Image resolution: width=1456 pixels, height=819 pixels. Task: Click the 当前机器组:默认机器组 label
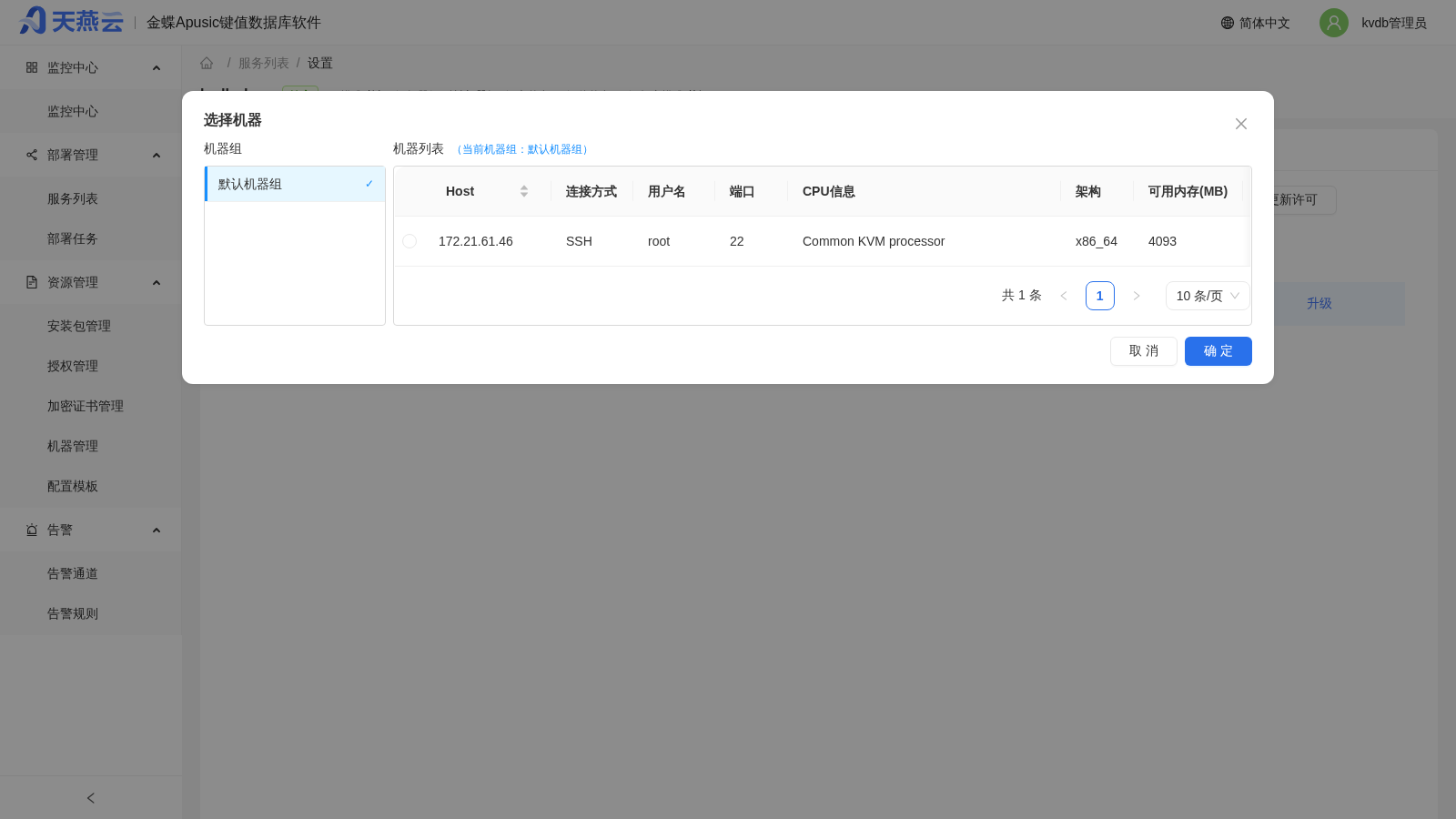click(522, 149)
